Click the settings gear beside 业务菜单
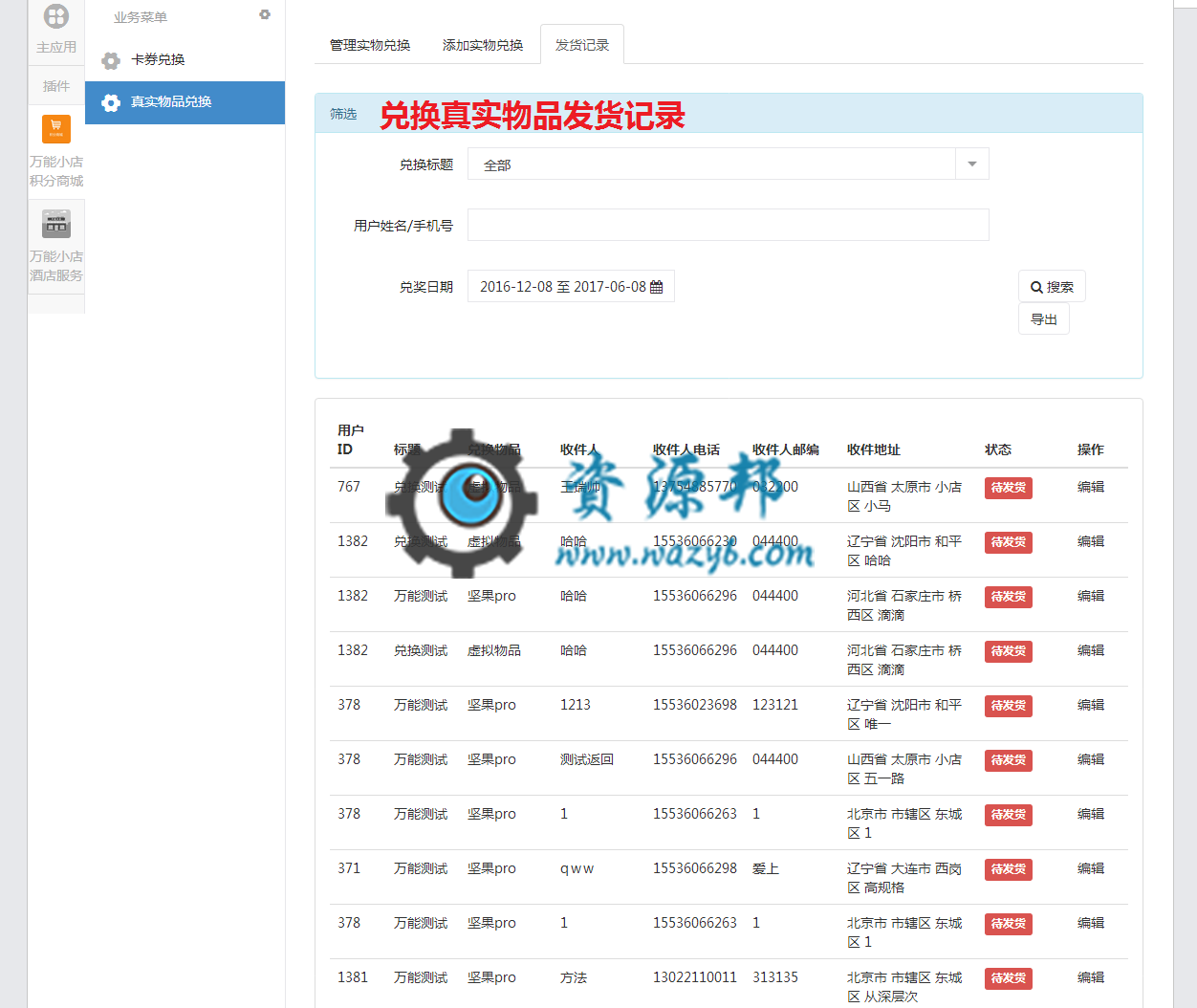The height and width of the screenshot is (1008, 1197). 265,14
